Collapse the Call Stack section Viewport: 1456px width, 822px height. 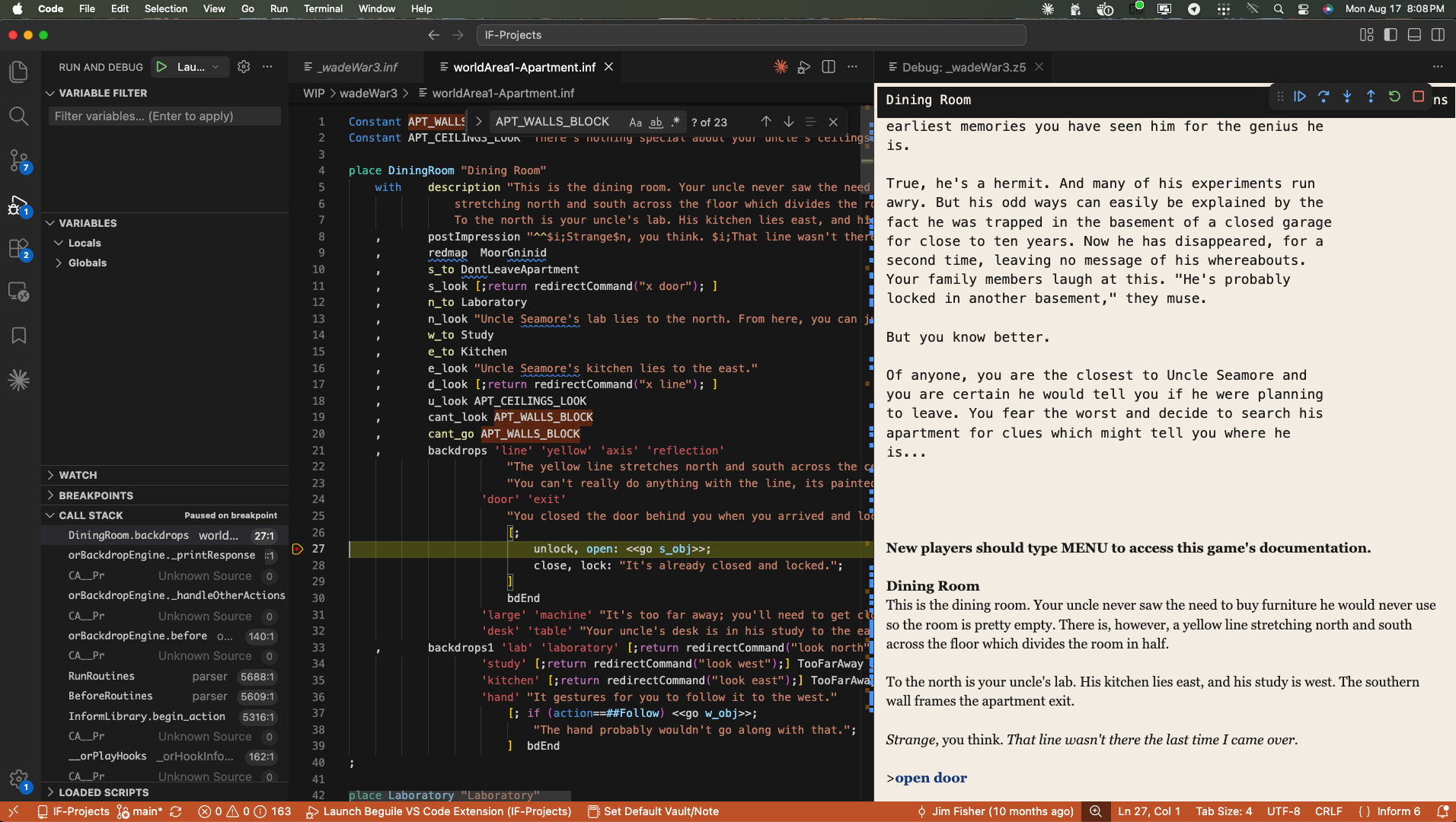pyautogui.click(x=50, y=515)
